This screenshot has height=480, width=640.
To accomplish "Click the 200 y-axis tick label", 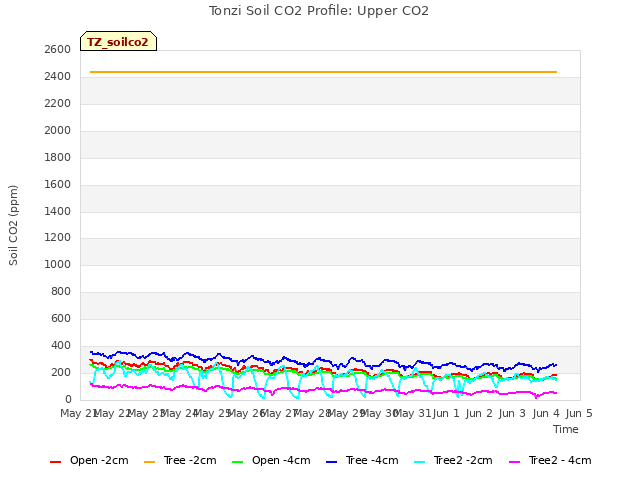I will pos(61,372).
